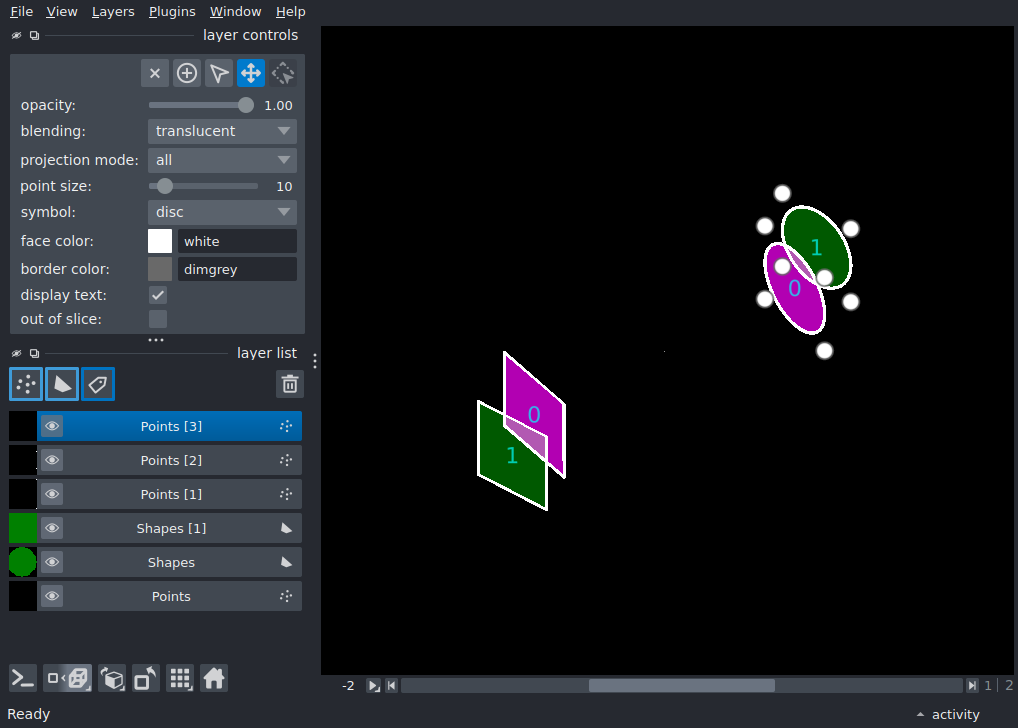The height and width of the screenshot is (728, 1018).
Task: Click the face color text field
Action: click(237, 241)
